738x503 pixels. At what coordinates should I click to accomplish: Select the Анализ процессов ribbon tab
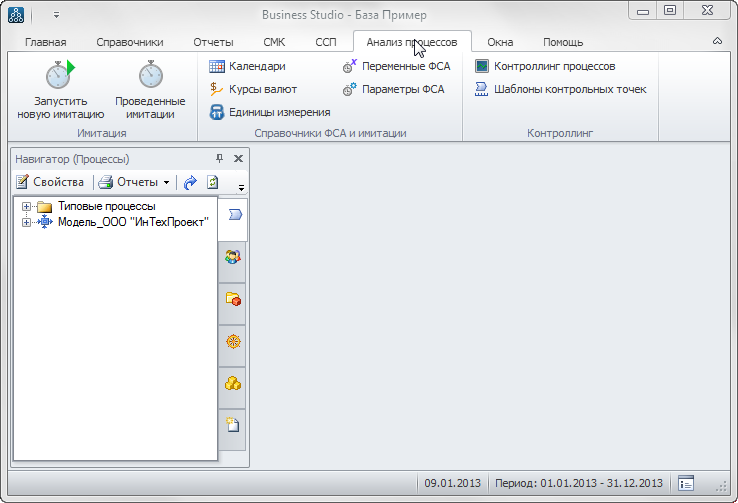pos(412,42)
